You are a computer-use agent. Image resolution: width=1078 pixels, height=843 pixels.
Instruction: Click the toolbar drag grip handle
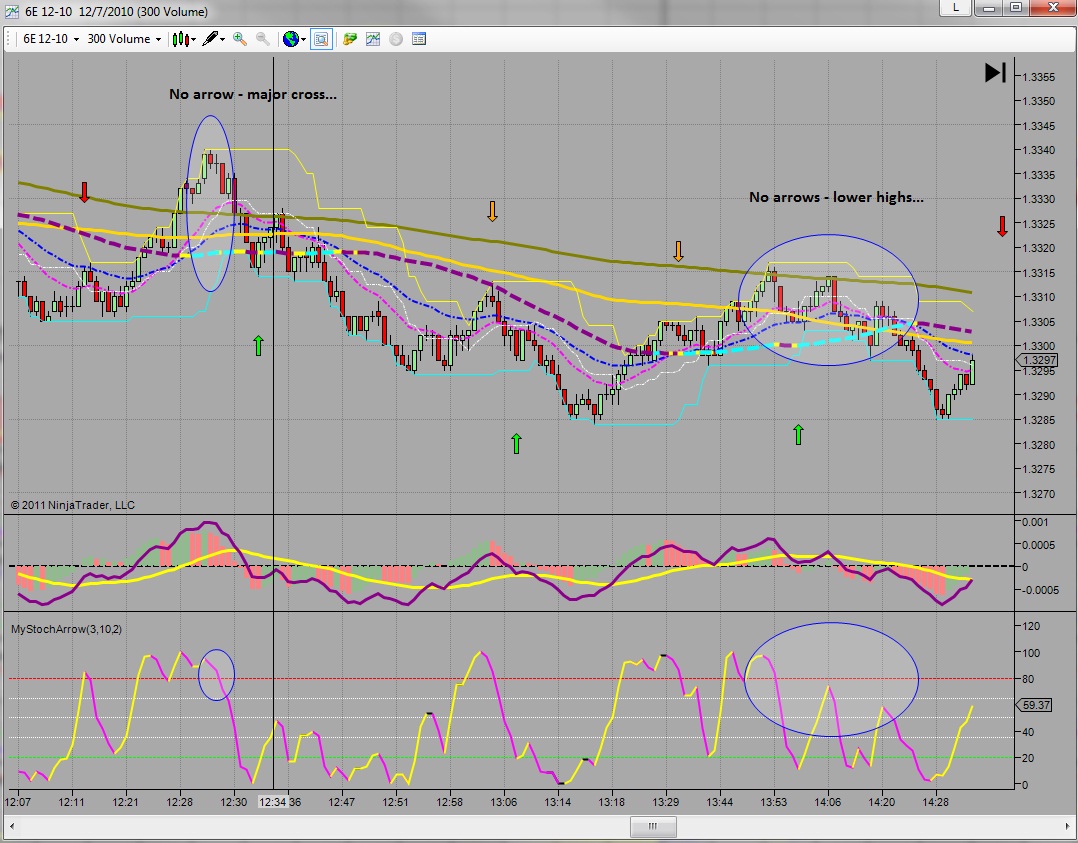[10, 39]
